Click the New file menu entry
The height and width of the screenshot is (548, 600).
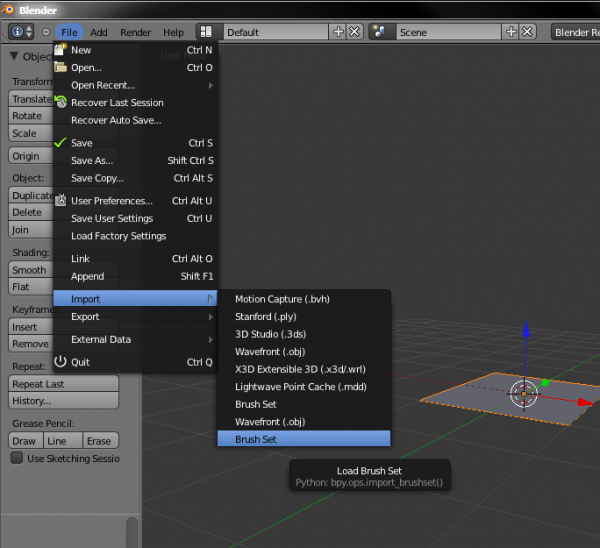tap(136, 50)
